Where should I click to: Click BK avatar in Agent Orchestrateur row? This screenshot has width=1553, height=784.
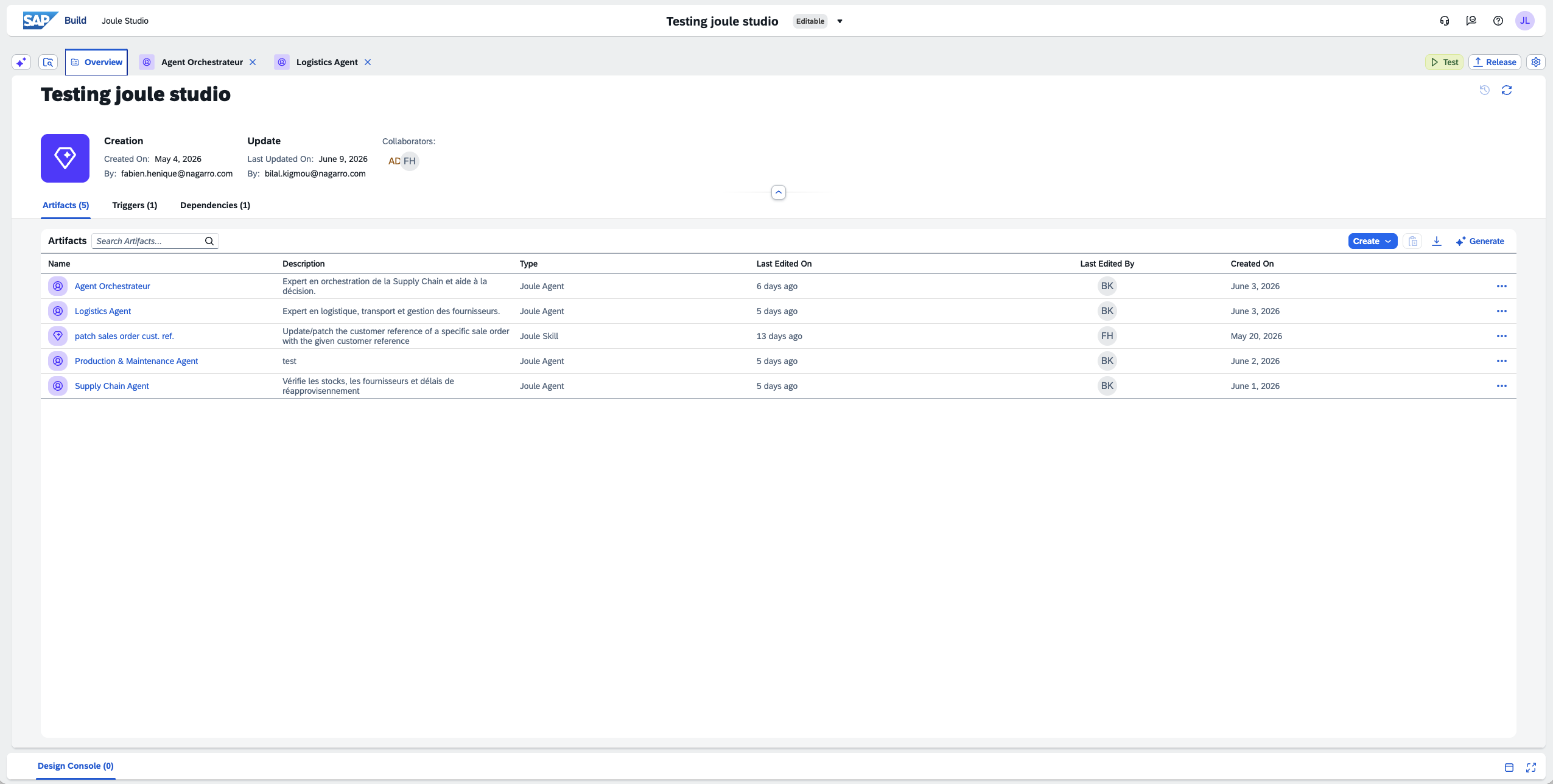pyautogui.click(x=1107, y=286)
